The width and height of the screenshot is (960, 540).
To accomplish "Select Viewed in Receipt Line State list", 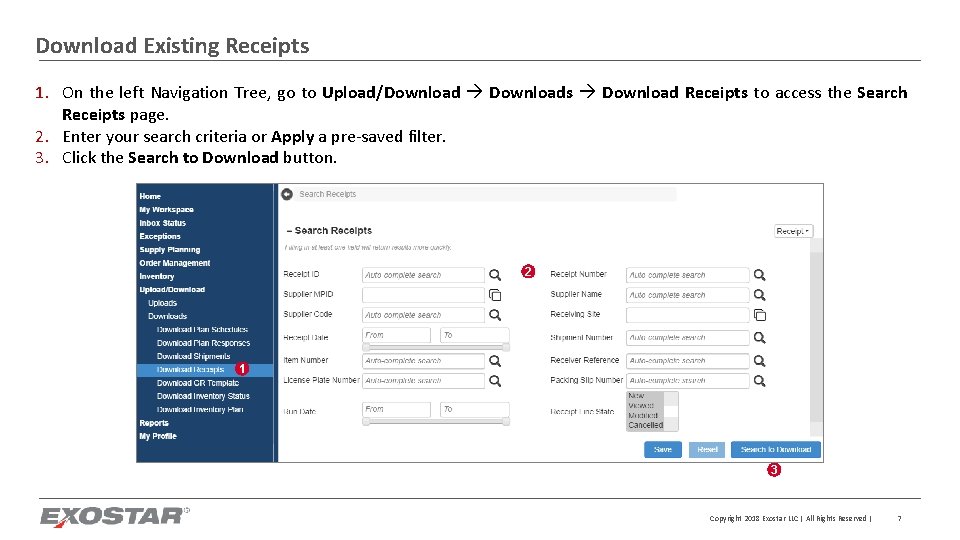I will pos(641,405).
